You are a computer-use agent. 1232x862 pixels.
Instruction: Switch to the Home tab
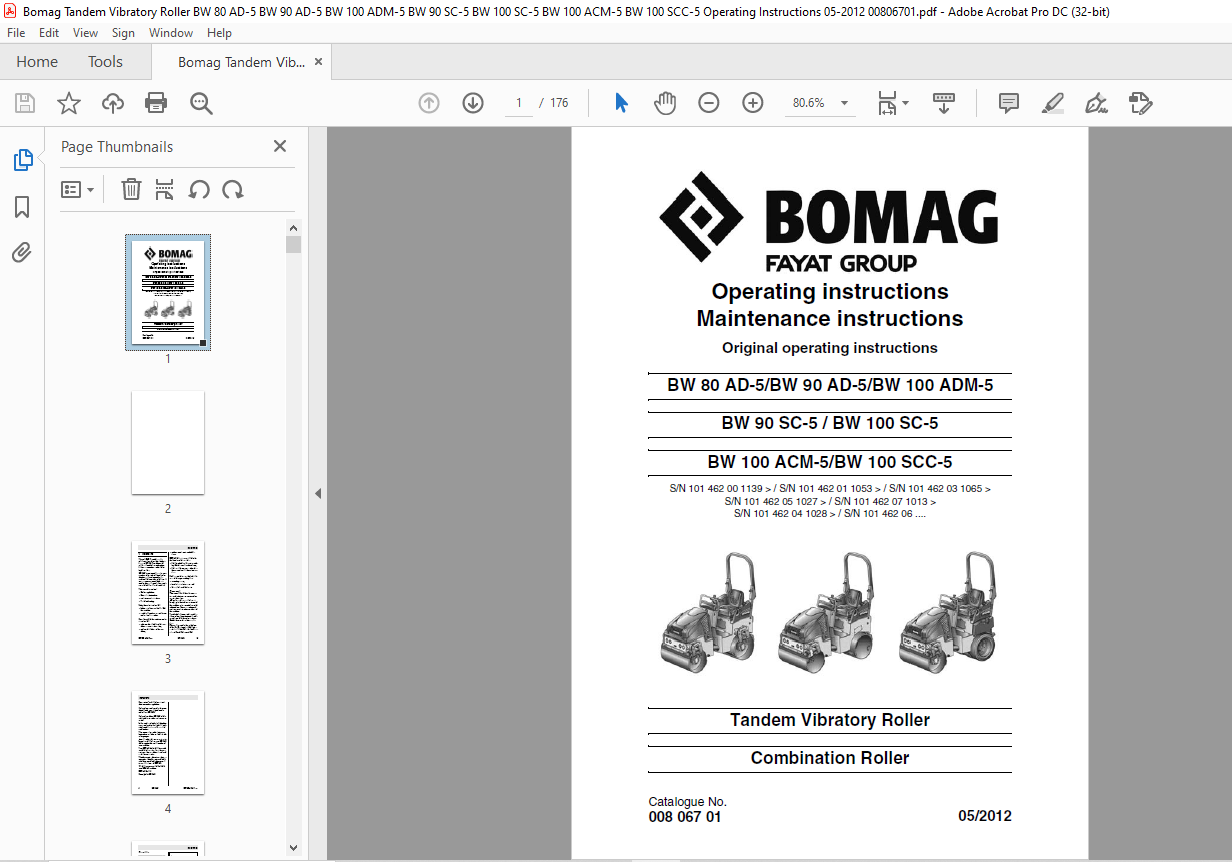[x=37, y=62]
